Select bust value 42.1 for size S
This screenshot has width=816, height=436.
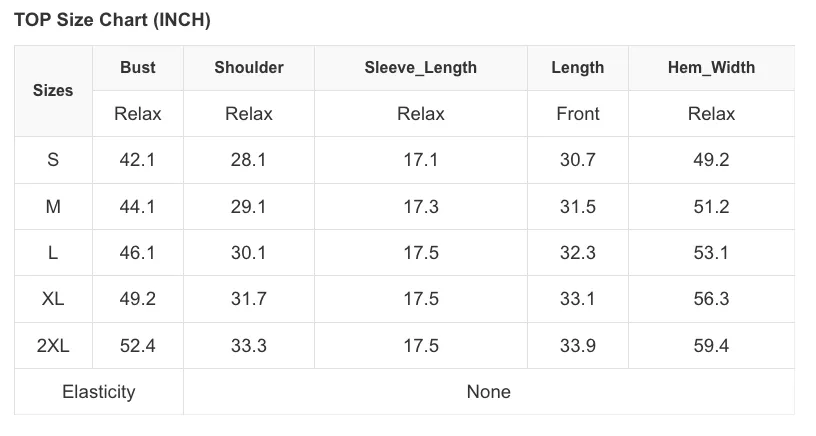click(137, 160)
